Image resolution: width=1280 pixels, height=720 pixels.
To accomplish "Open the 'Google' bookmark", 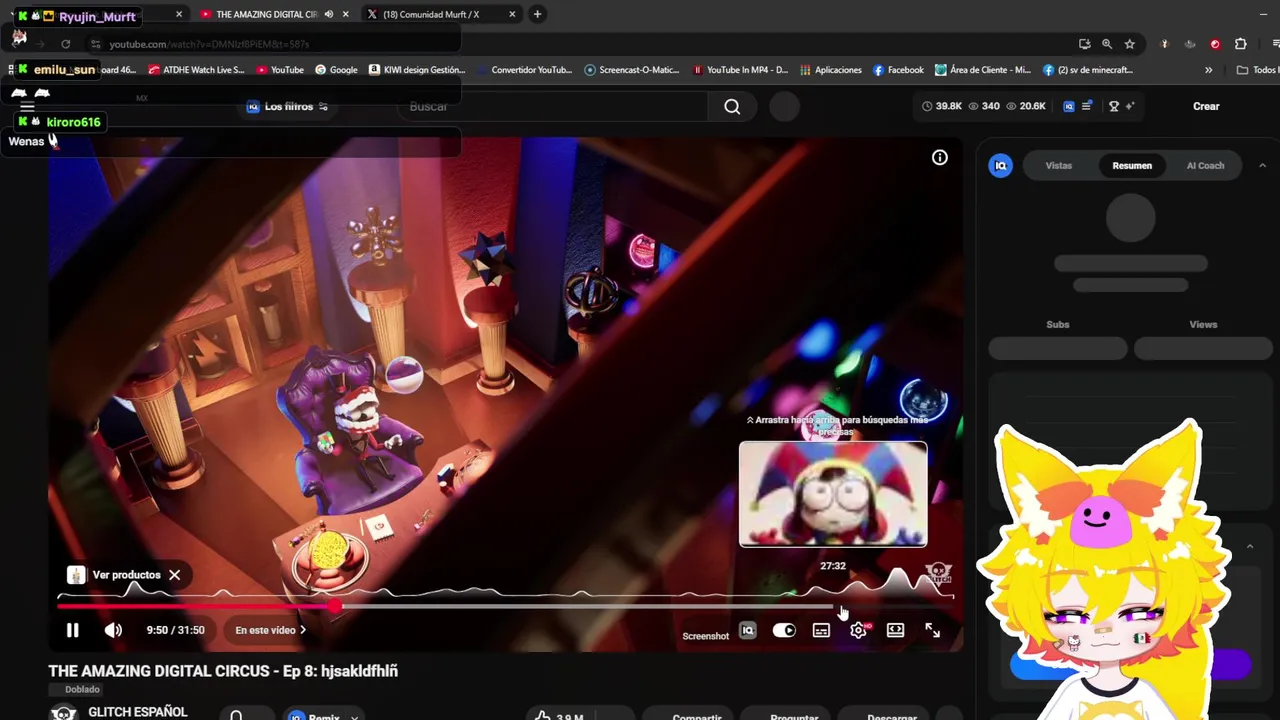I will pos(336,70).
